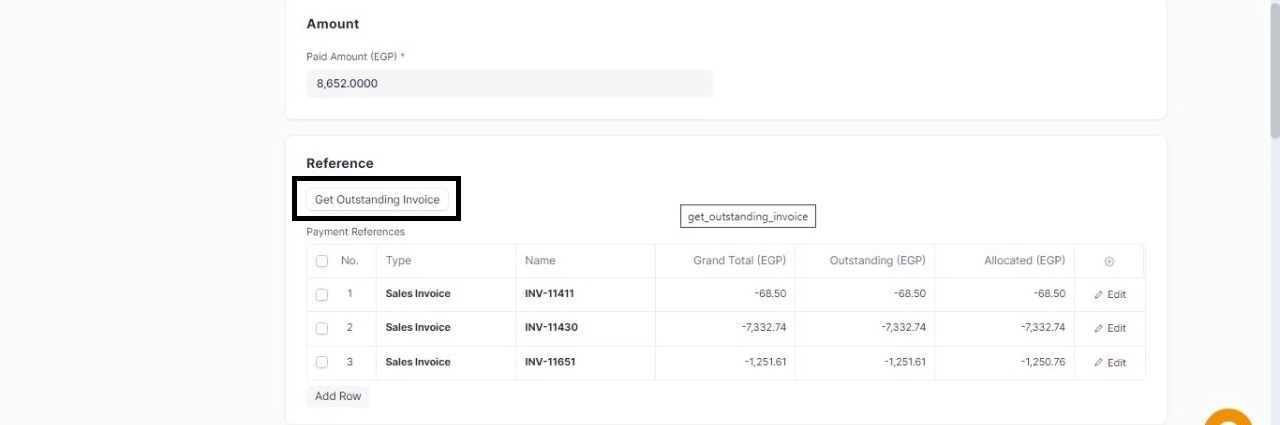Click the Outstanding (EGP) column header
Viewport: 1280px width, 425px height.
click(x=865, y=261)
